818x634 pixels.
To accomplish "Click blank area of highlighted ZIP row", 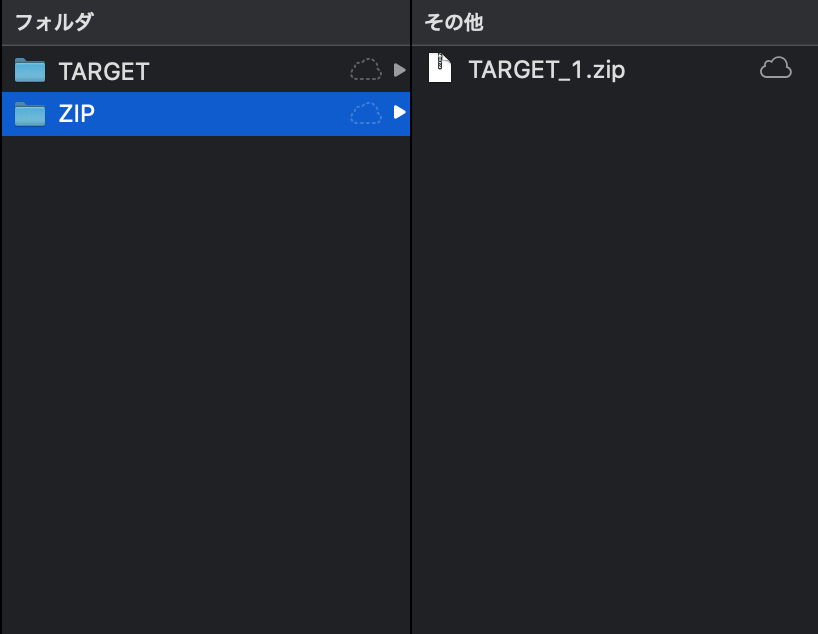I will click(x=222, y=114).
